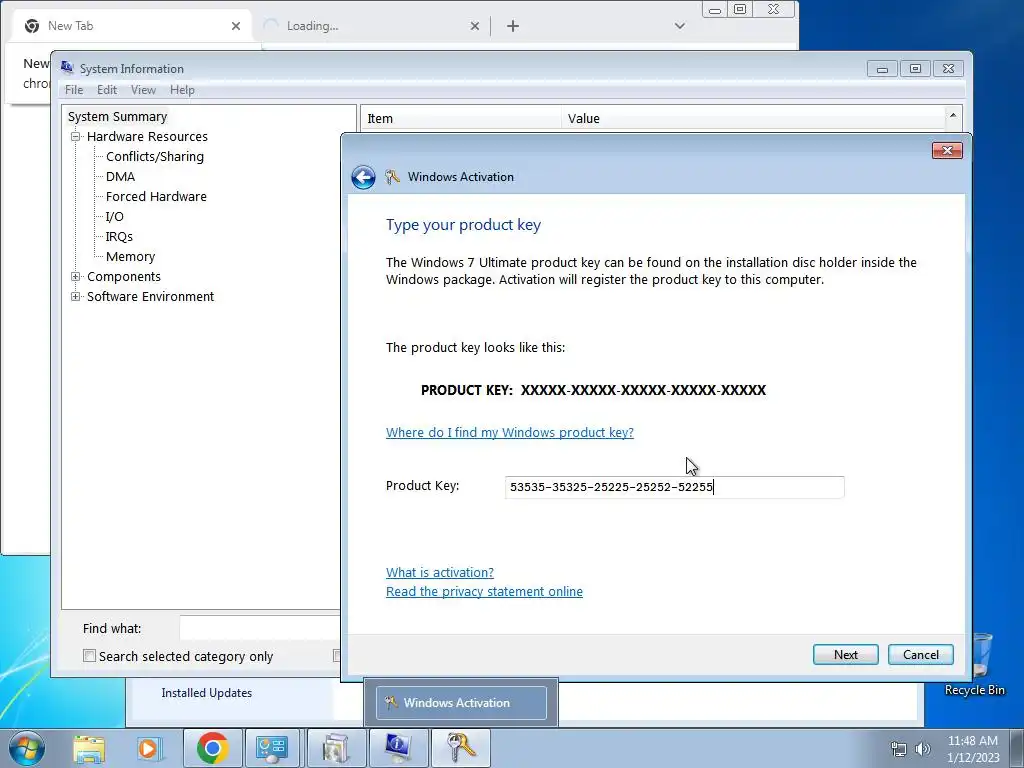Screen dimensions: 1024x768
Task: Click the Value column header
Action: [x=753, y=118]
